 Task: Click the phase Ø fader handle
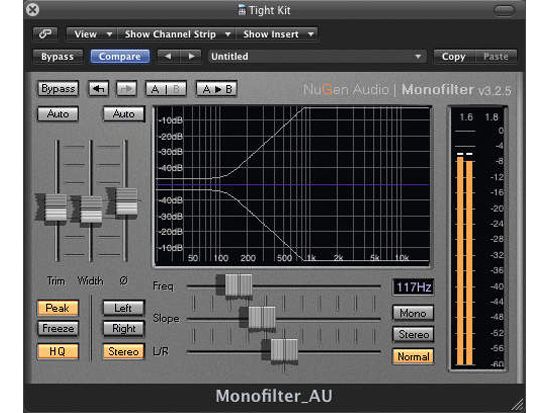click(126, 201)
